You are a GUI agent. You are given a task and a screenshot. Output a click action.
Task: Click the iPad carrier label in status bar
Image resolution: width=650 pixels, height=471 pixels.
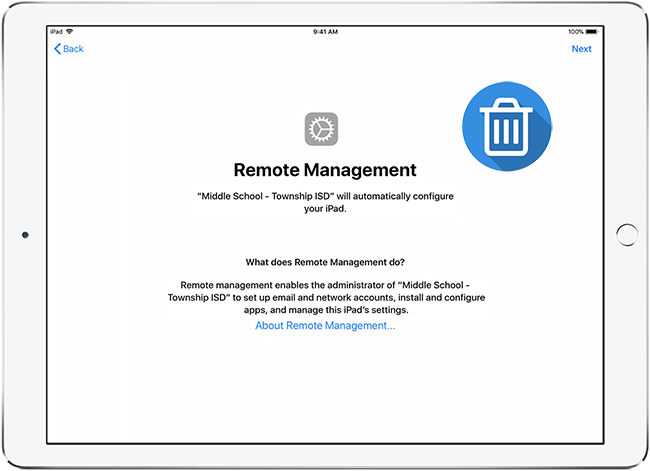(x=56, y=32)
